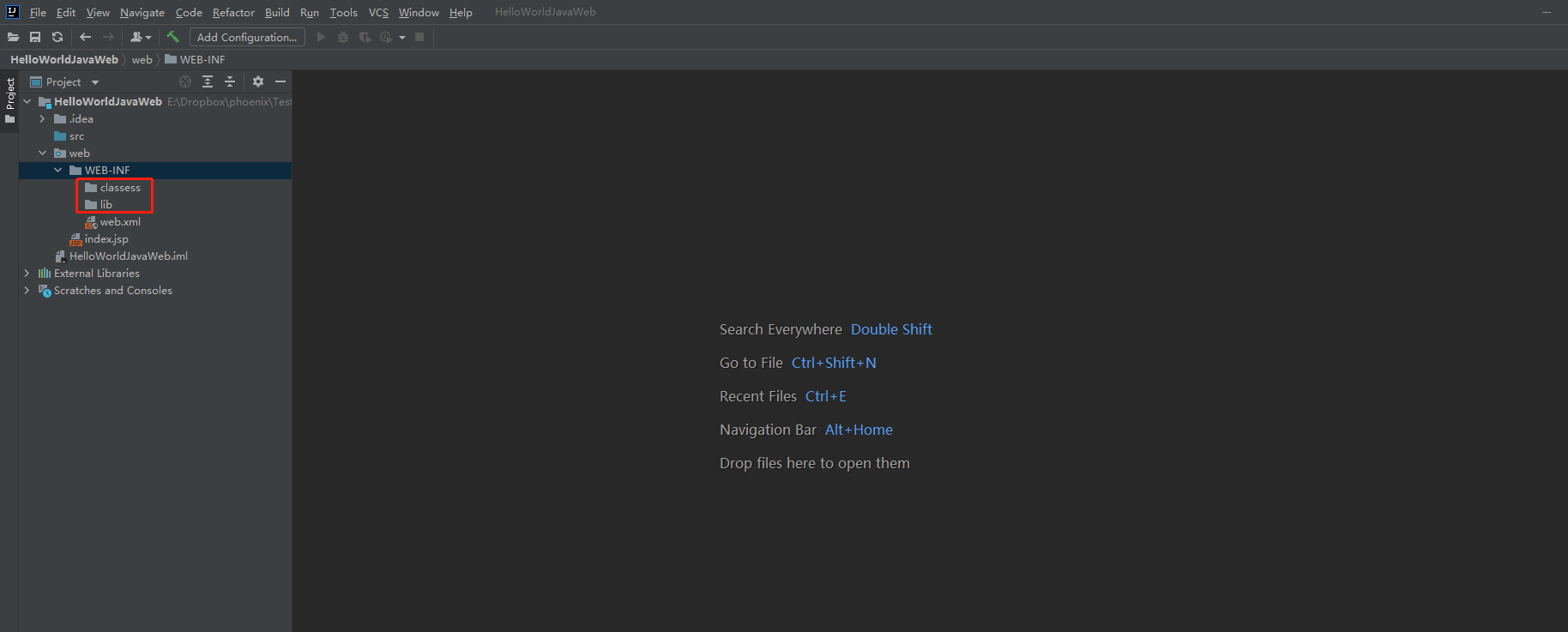Click the Double Shift shortcut text
This screenshot has height=632, width=1568.
891,329
